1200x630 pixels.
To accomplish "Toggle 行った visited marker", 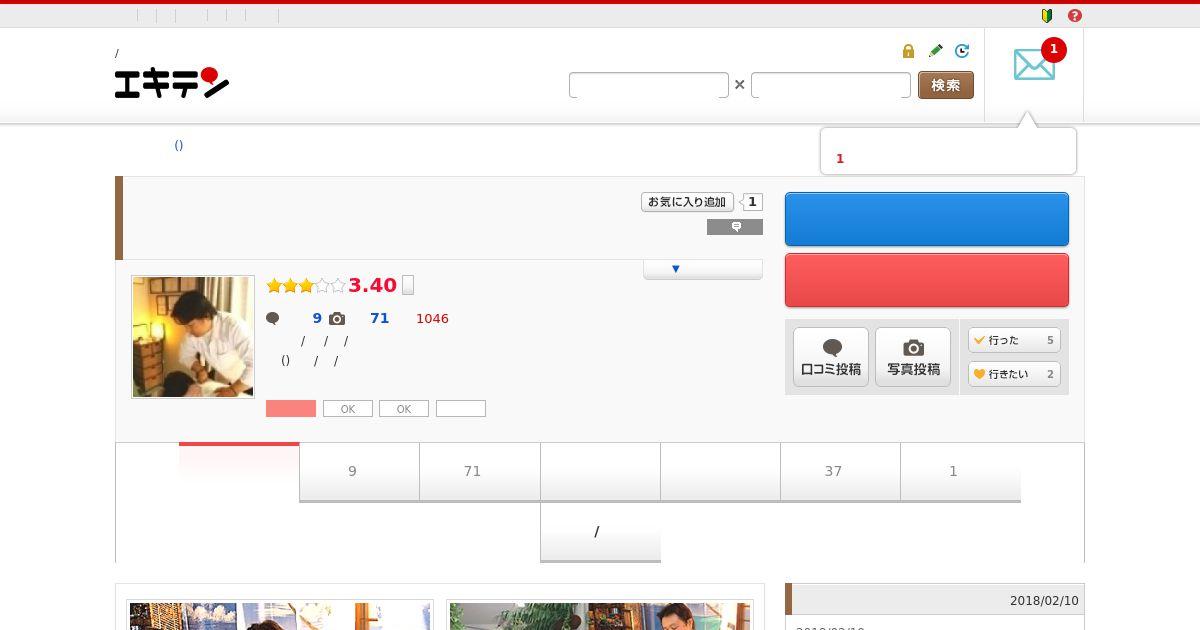I will point(1014,340).
